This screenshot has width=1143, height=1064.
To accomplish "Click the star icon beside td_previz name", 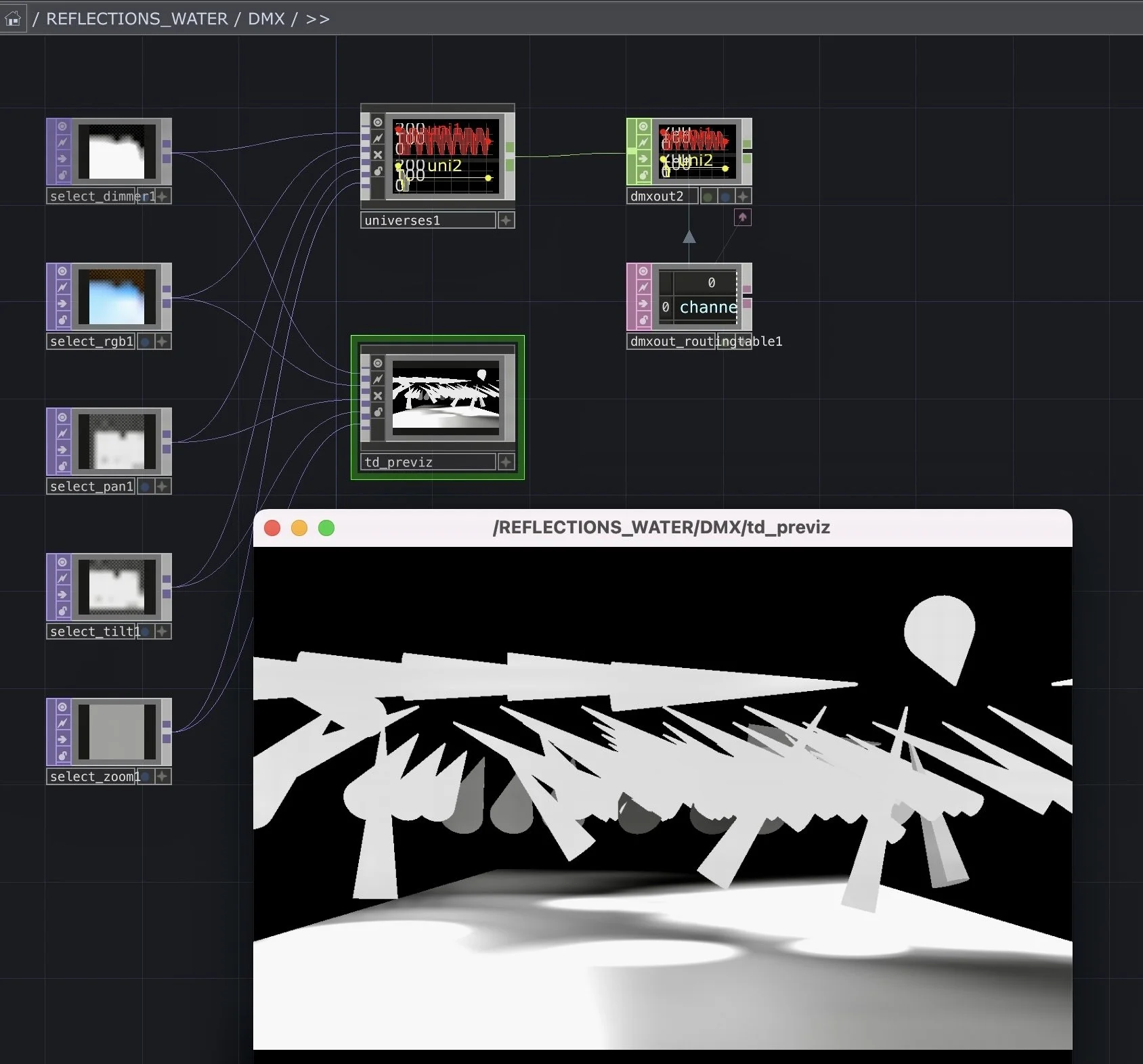I will pyautogui.click(x=506, y=462).
